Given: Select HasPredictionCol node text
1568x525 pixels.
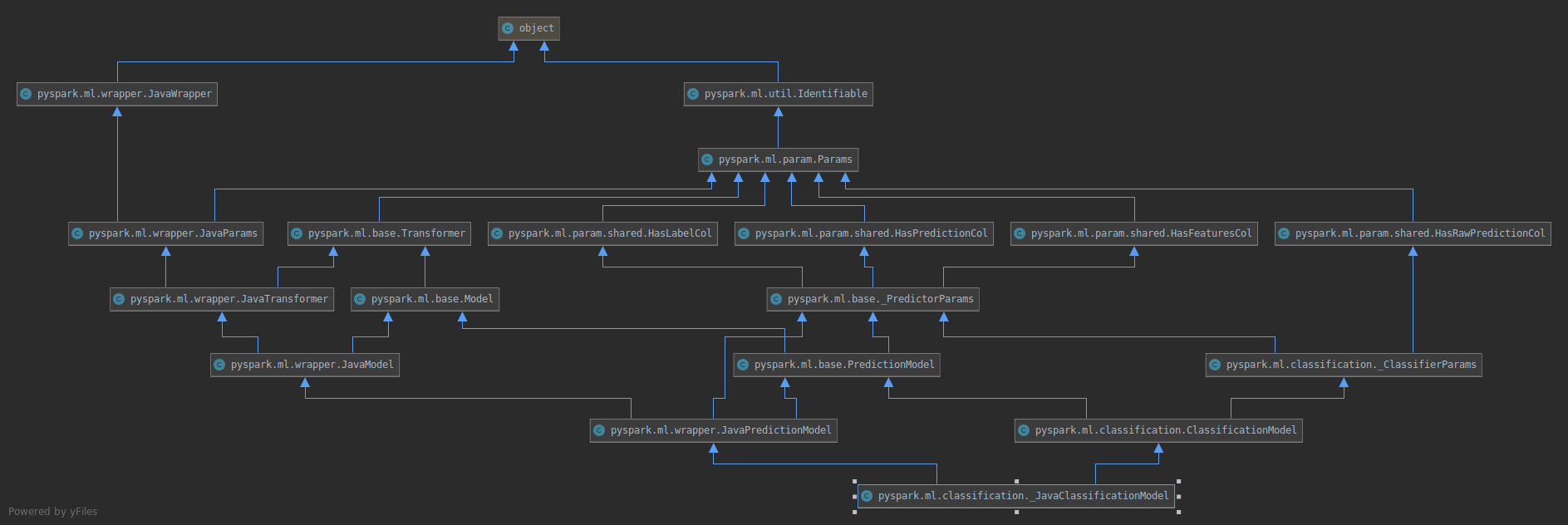Looking at the screenshot, I should pos(872,233).
